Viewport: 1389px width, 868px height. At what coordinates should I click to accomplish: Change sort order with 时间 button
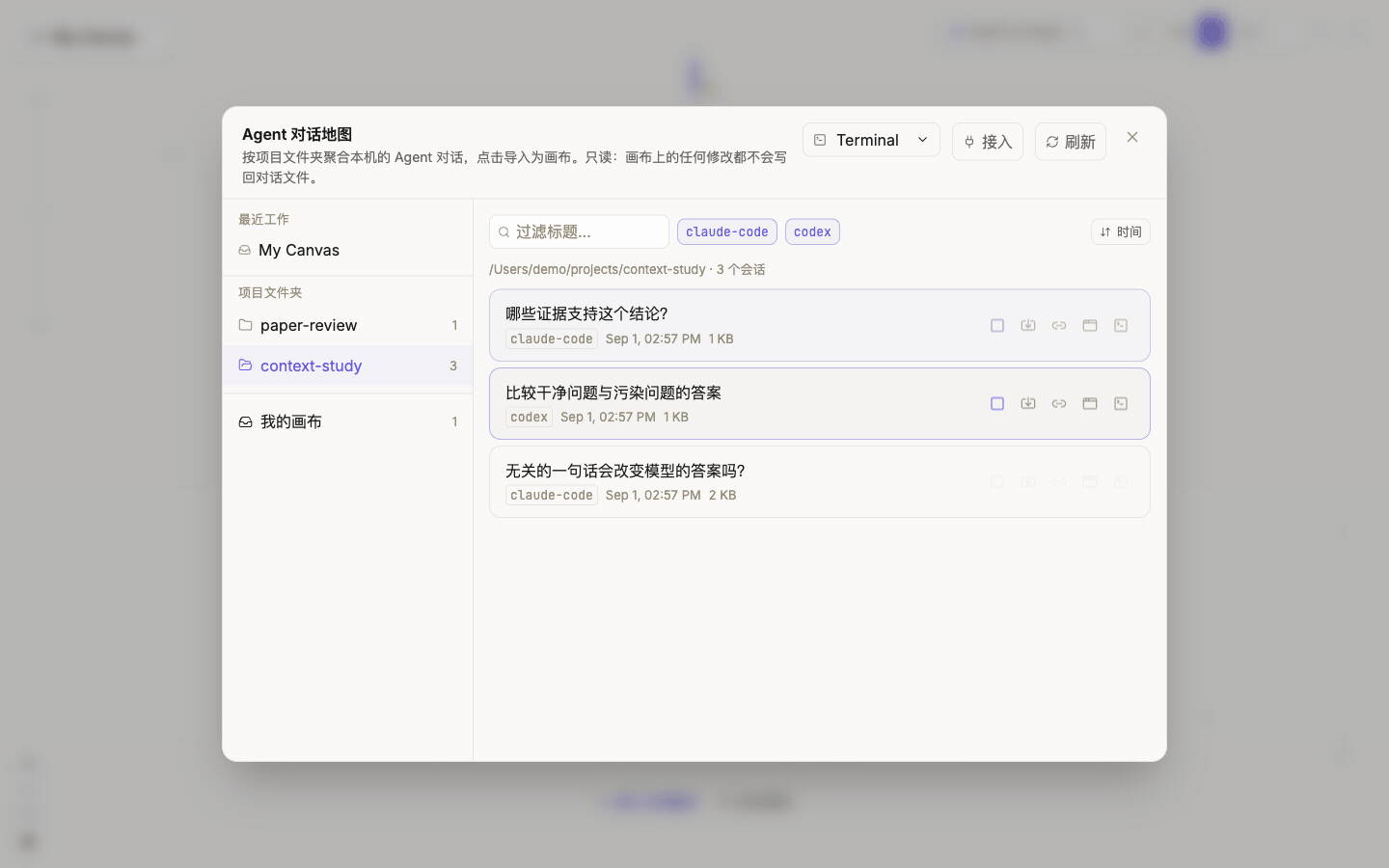[x=1121, y=231]
